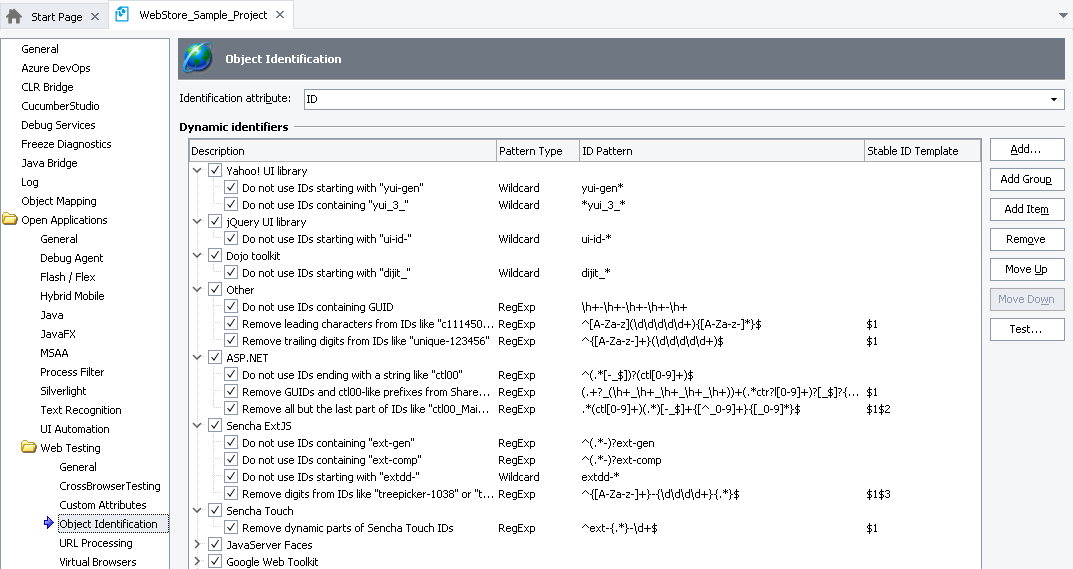Toggle checkbox for IDs containing GUID
1073x569 pixels.
[231, 307]
